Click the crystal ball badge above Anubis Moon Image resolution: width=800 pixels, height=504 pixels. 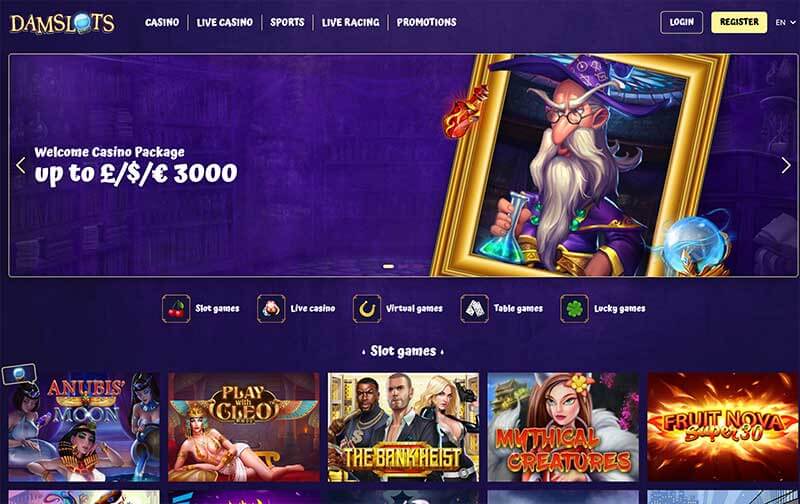(19, 373)
